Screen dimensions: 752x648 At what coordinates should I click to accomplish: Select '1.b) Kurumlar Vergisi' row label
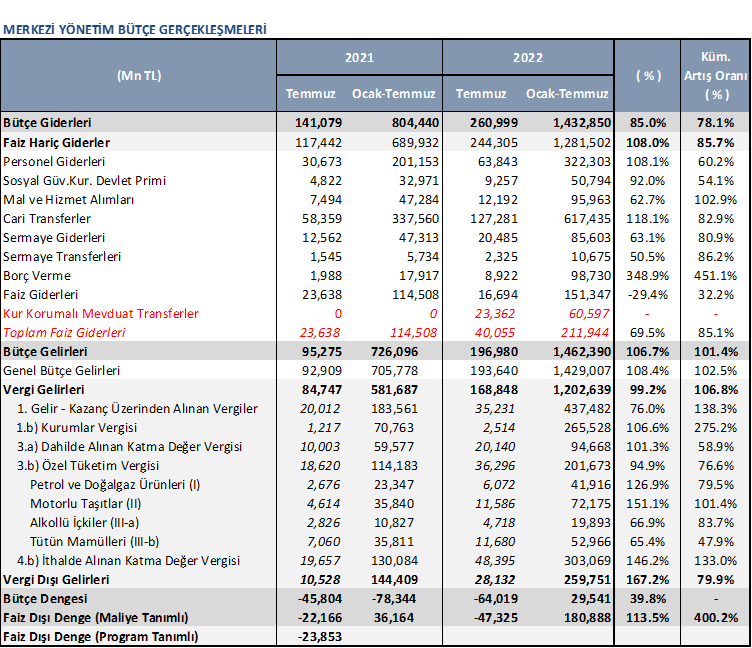click(x=77, y=428)
